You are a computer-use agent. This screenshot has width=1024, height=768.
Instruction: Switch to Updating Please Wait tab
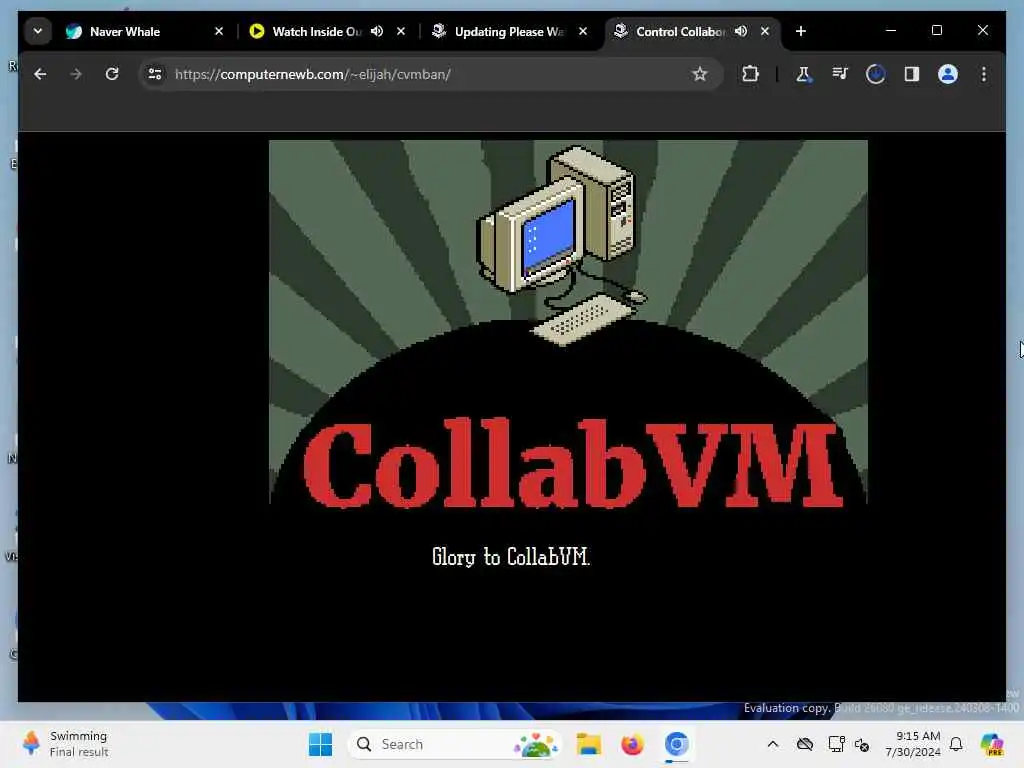tap(509, 31)
